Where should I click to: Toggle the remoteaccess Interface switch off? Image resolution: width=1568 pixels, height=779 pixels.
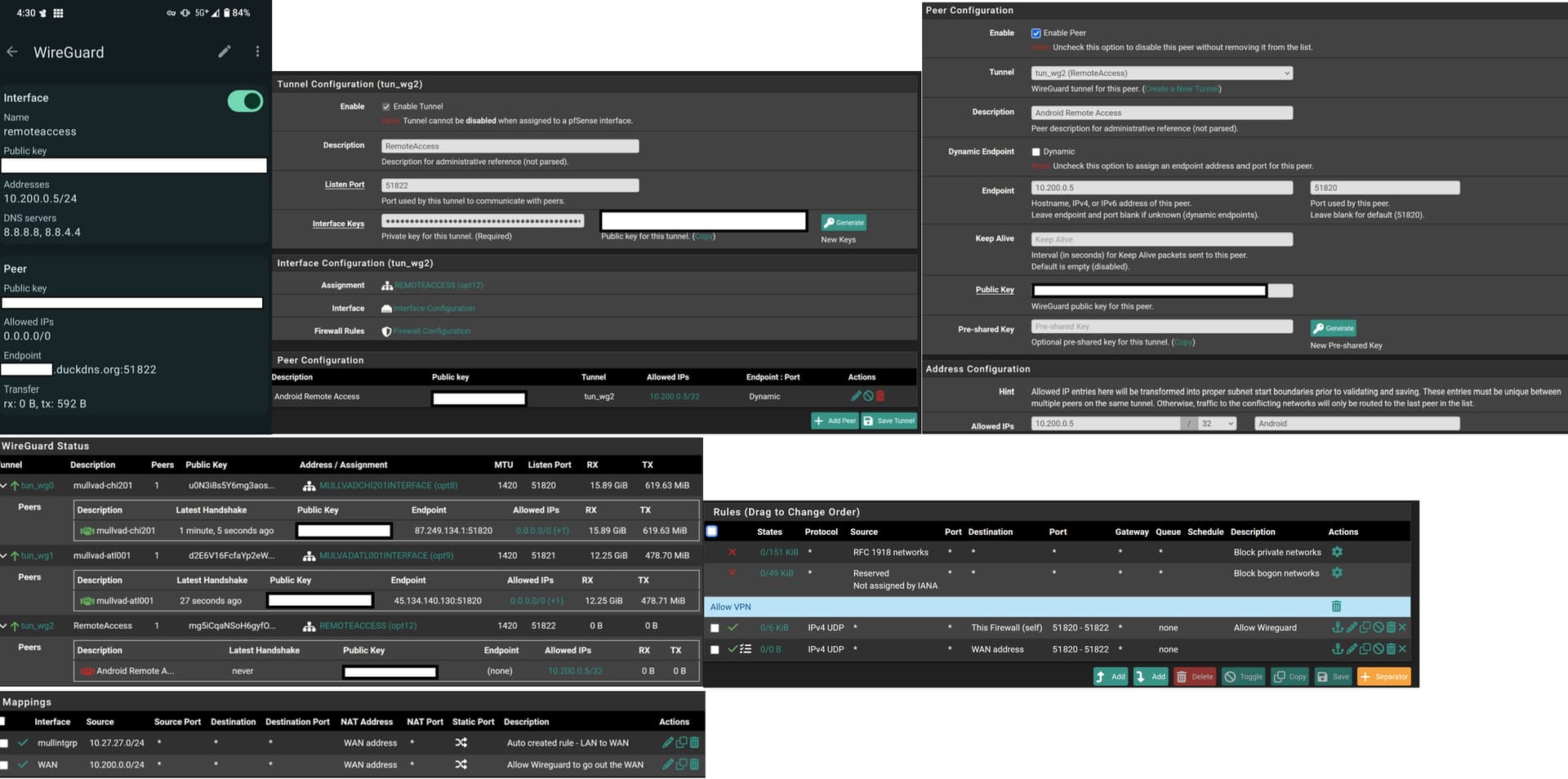pos(245,101)
